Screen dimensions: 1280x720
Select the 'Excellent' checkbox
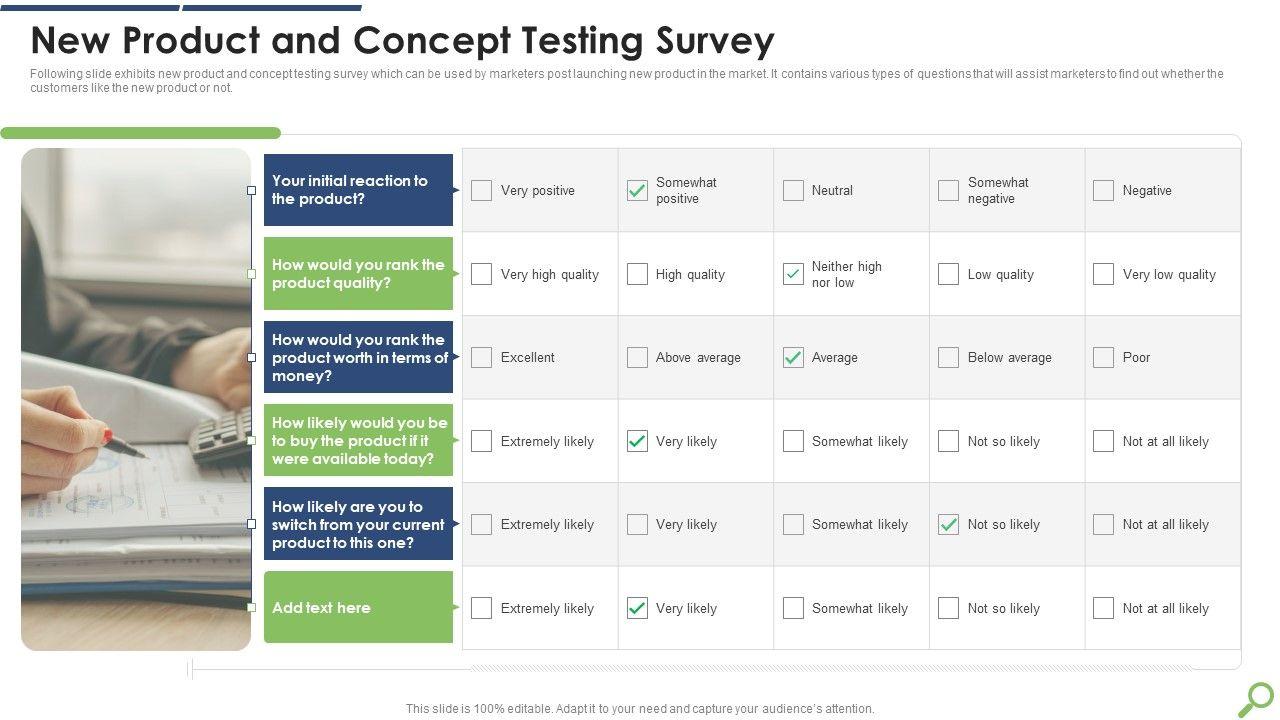pos(482,357)
